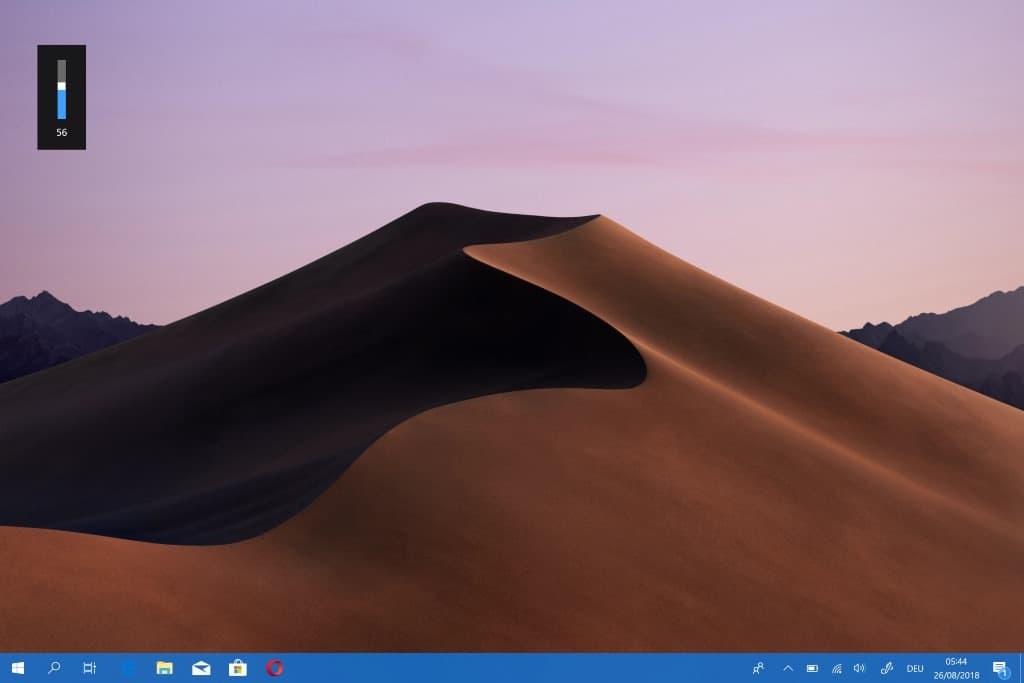Open Action Center notifications
Viewport: 1024px width, 683px height.
[999, 668]
